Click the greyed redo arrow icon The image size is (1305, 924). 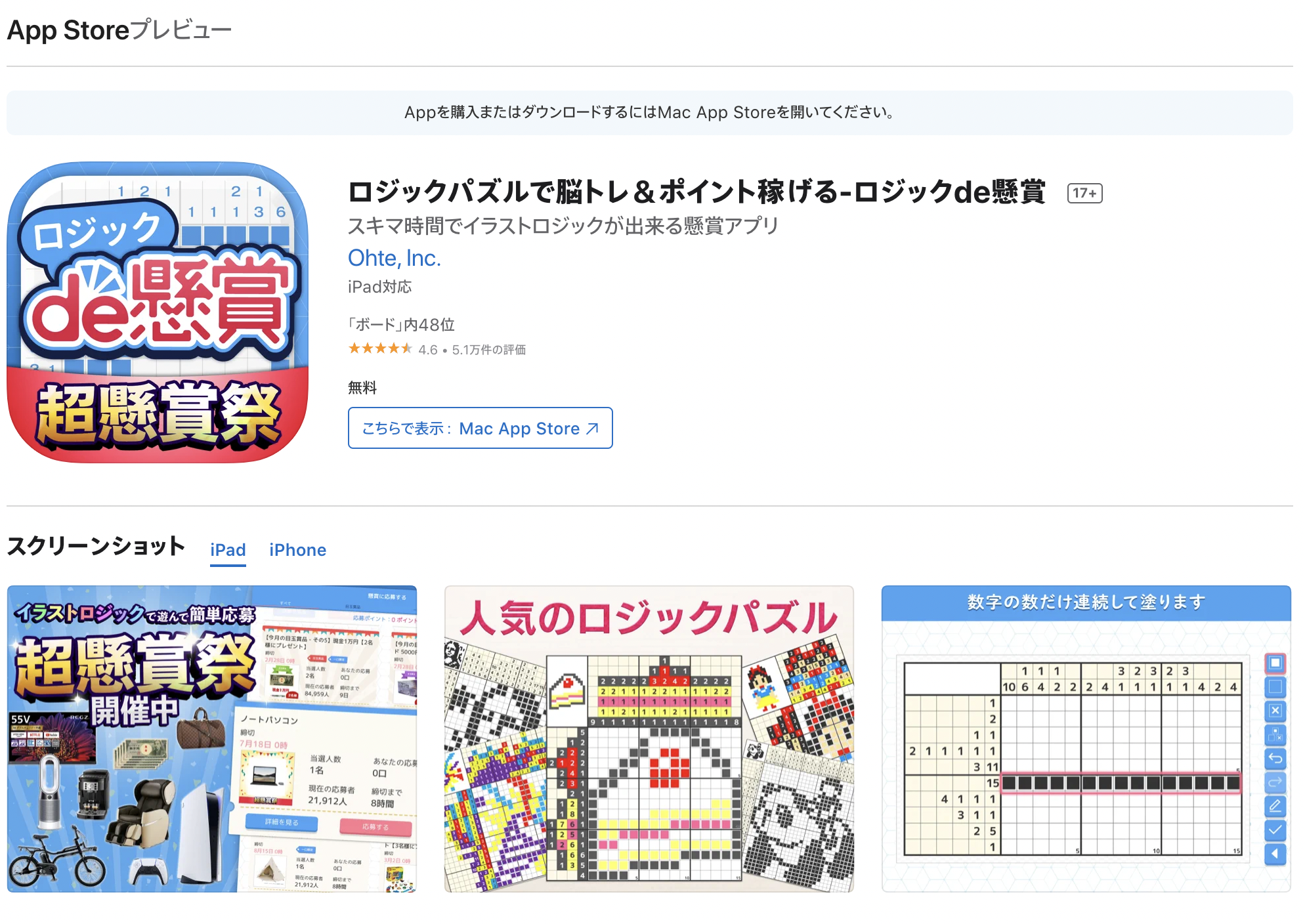click(1275, 782)
